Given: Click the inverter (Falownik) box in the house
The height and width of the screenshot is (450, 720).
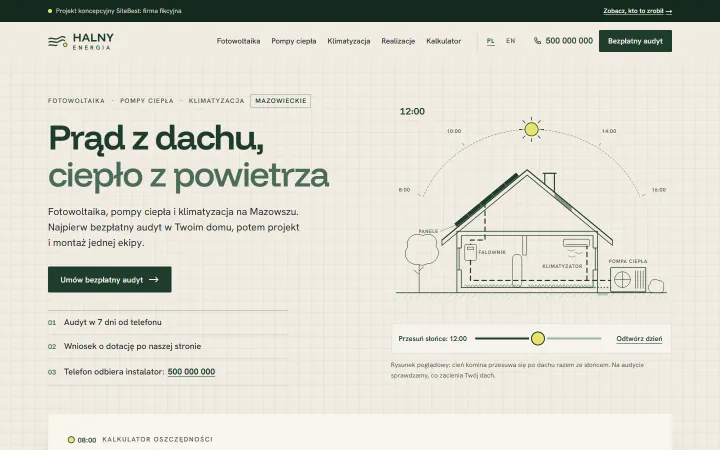Looking at the screenshot, I should click(470, 253).
